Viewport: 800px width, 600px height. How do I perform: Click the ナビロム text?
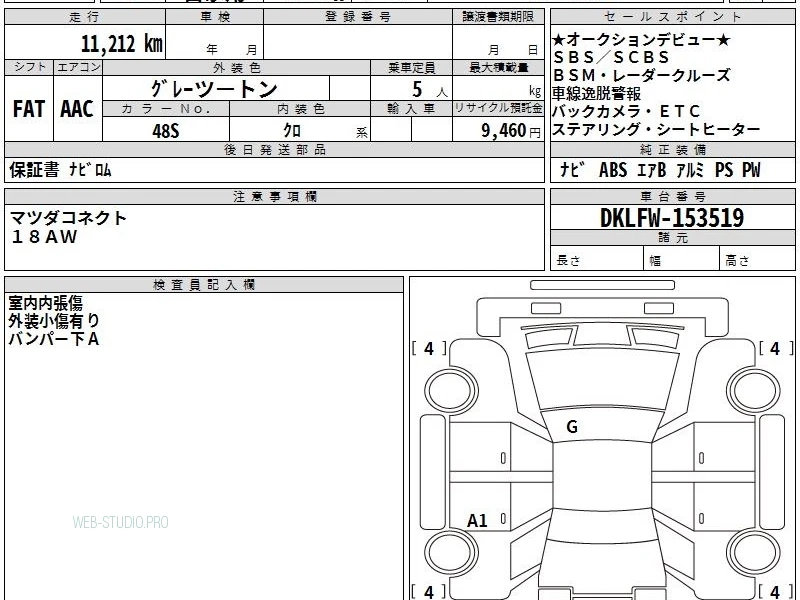90,169
